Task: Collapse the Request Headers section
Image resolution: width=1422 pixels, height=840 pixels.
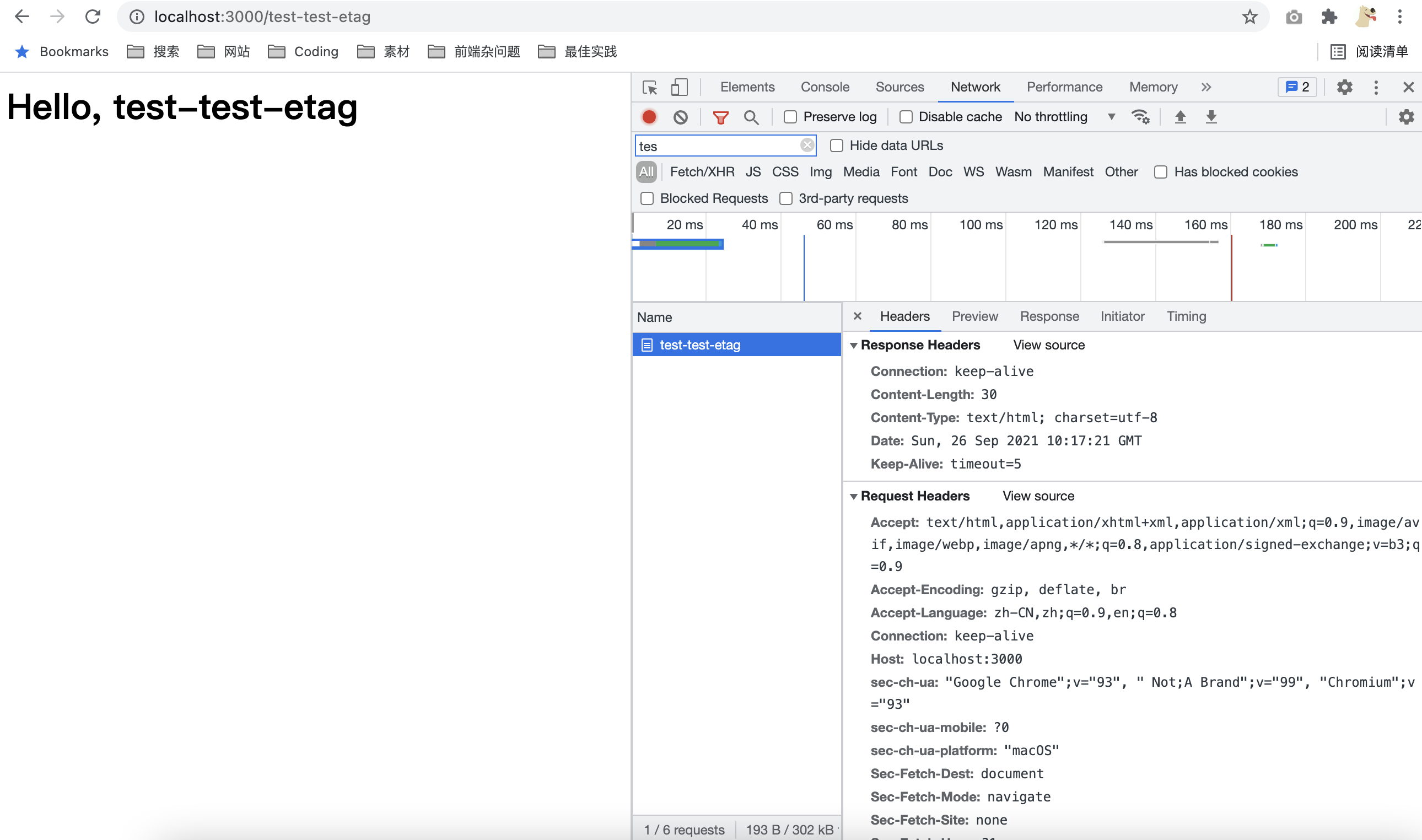Action: (854, 497)
